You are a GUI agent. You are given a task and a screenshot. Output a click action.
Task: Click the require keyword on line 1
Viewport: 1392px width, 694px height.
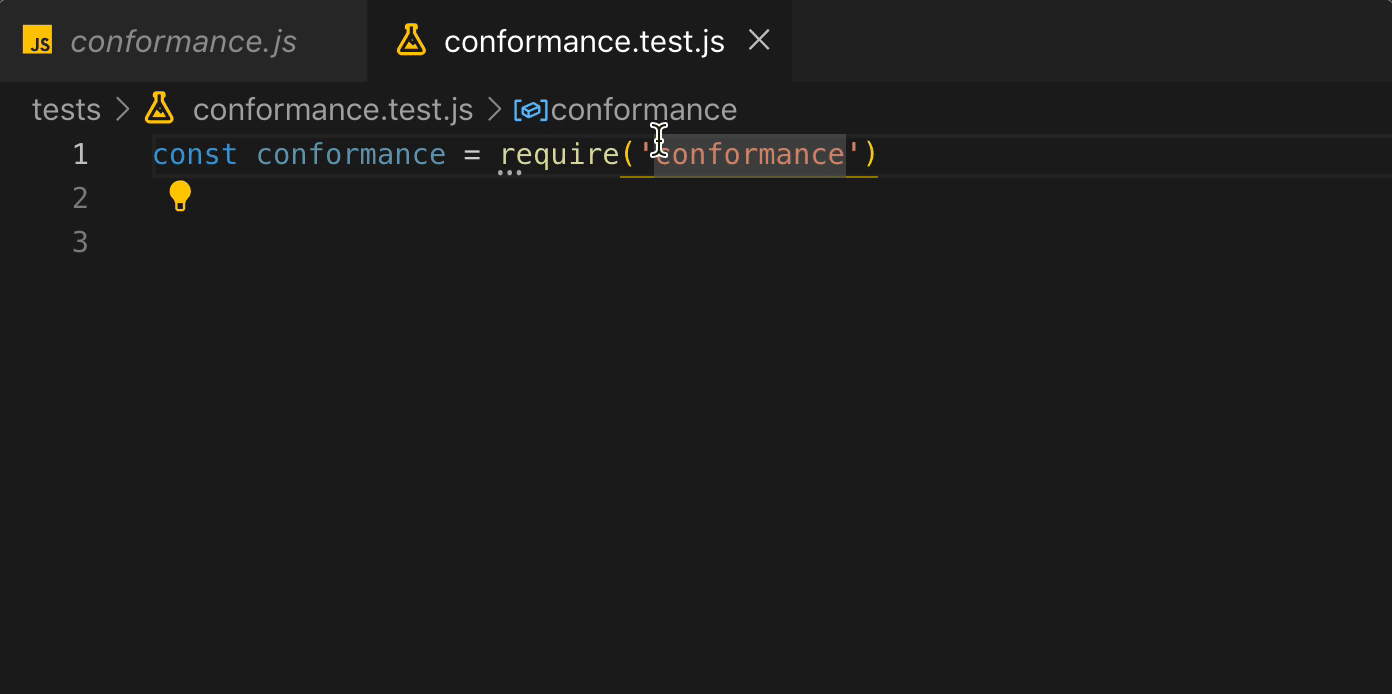click(559, 154)
